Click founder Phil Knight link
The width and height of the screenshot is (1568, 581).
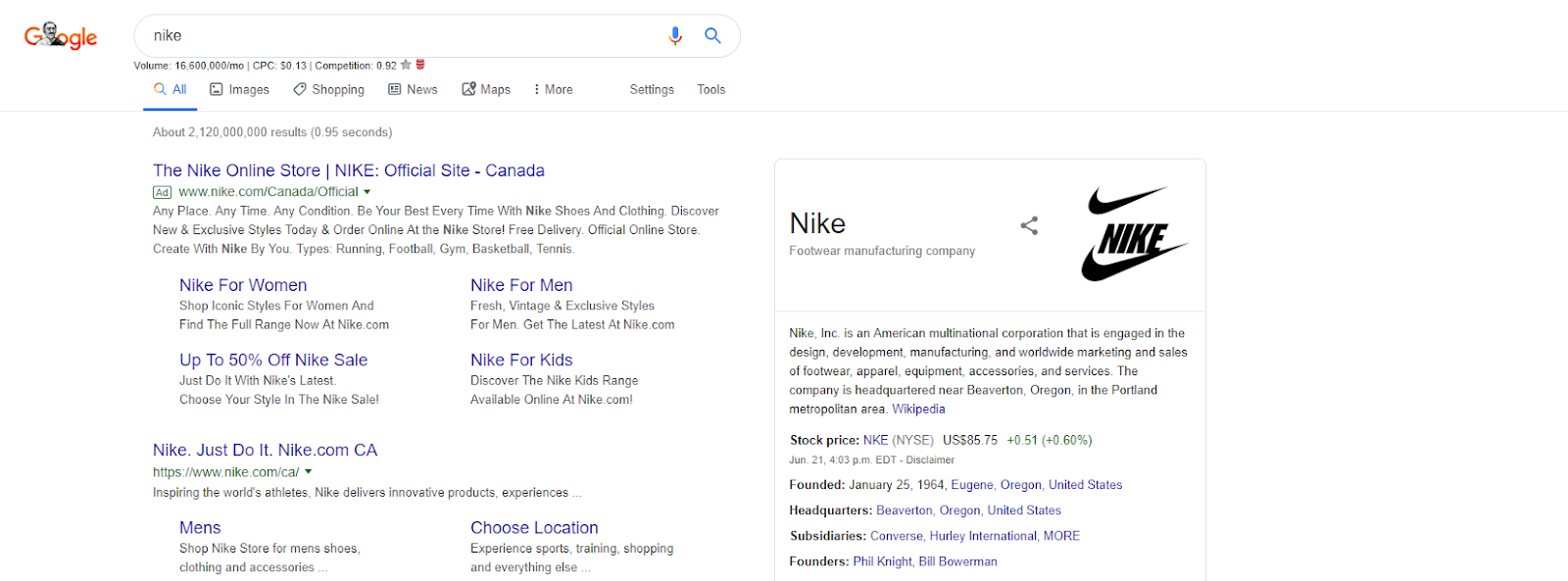(x=882, y=561)
